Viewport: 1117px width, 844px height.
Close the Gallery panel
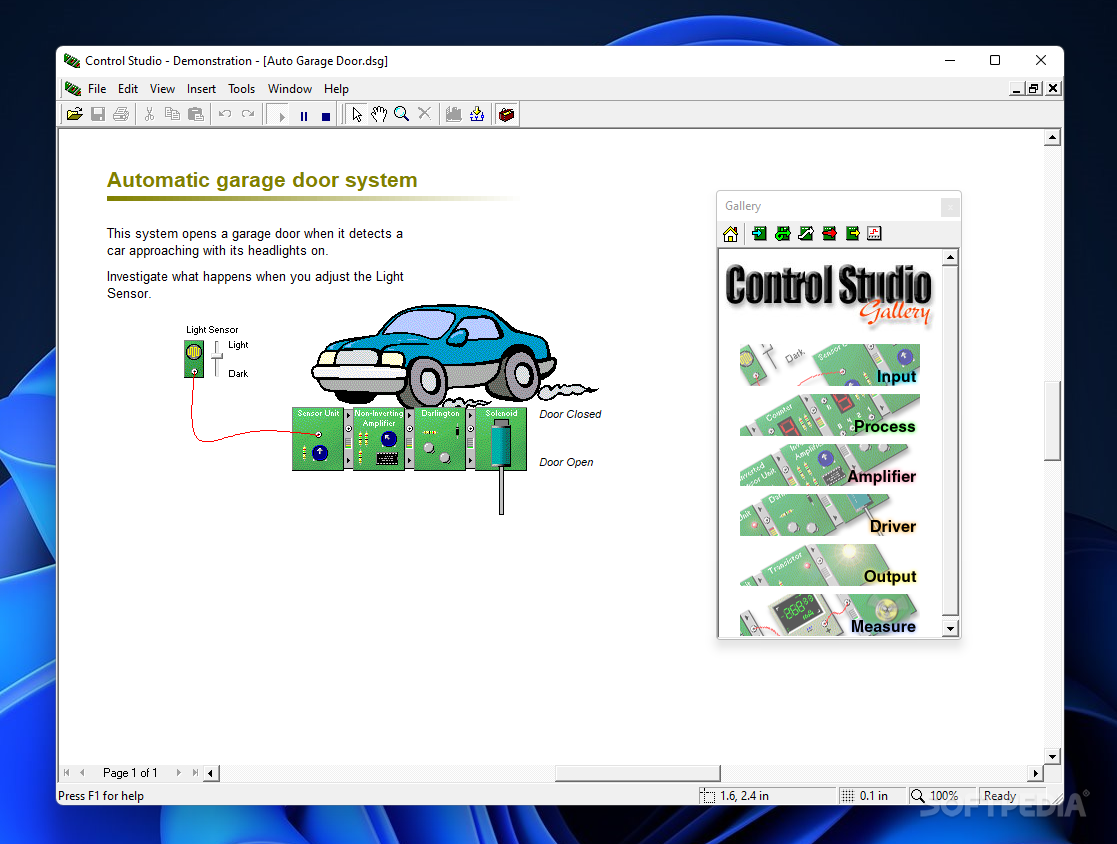(950, 207)
